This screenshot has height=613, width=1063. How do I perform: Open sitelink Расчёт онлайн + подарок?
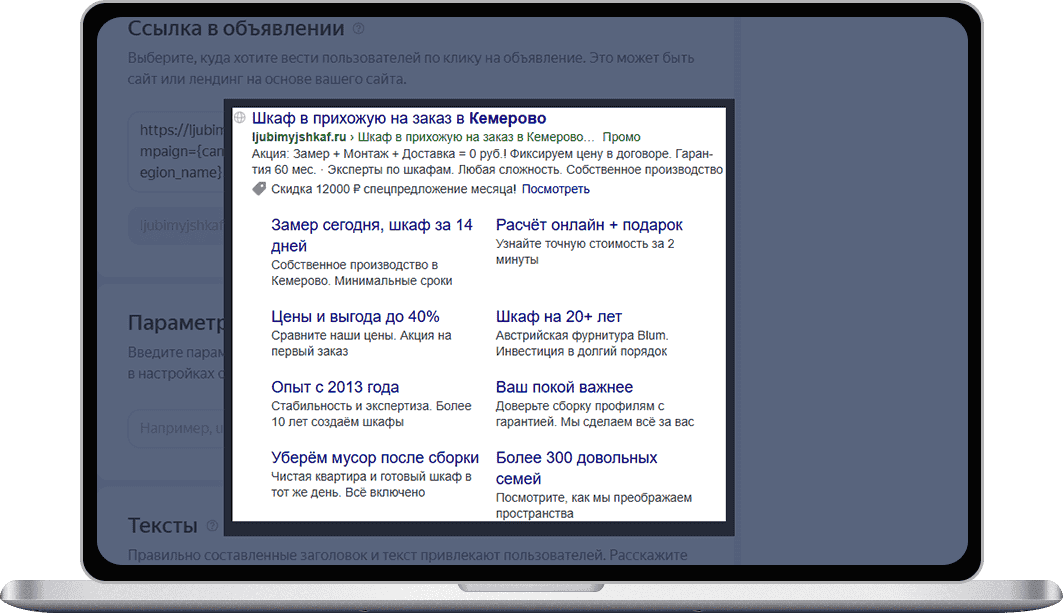point(589,225)
